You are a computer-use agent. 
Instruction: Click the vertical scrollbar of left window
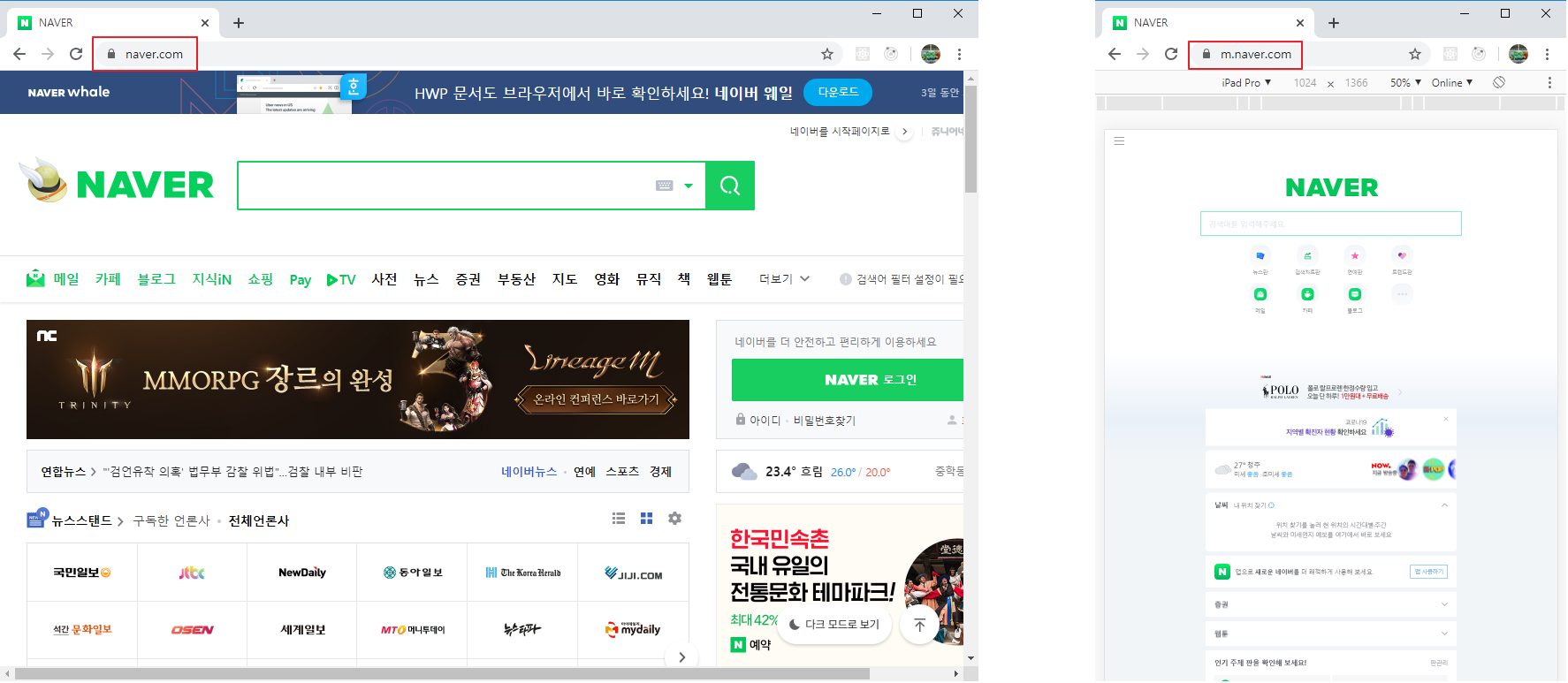pos(970,139)
